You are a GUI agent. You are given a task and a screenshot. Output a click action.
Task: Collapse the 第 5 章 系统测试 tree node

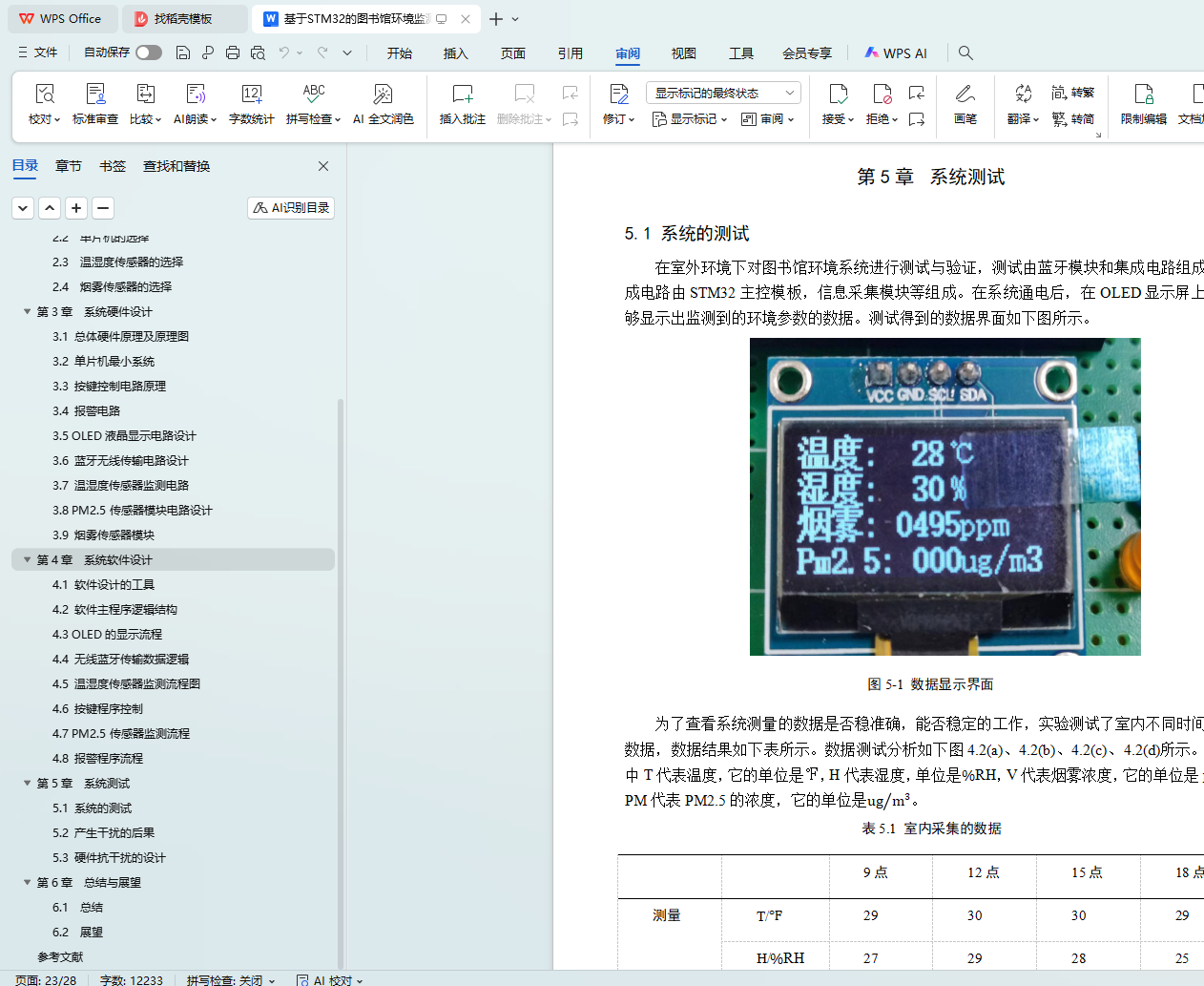point(28,783)
